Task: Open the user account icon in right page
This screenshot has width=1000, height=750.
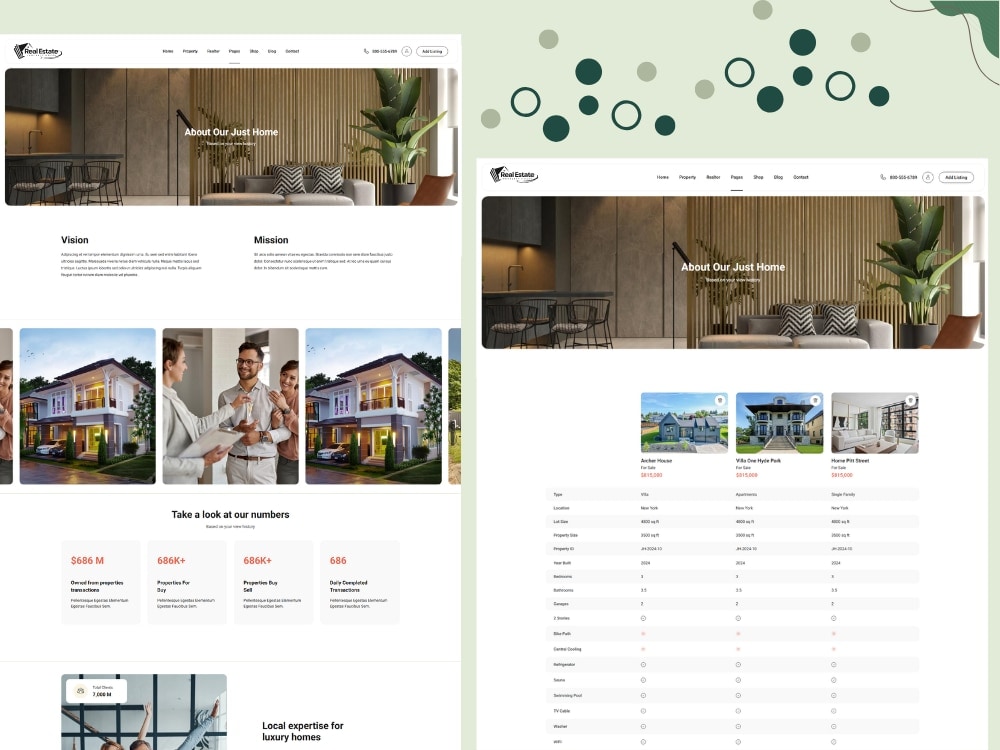Action: [x=928, y=177]
